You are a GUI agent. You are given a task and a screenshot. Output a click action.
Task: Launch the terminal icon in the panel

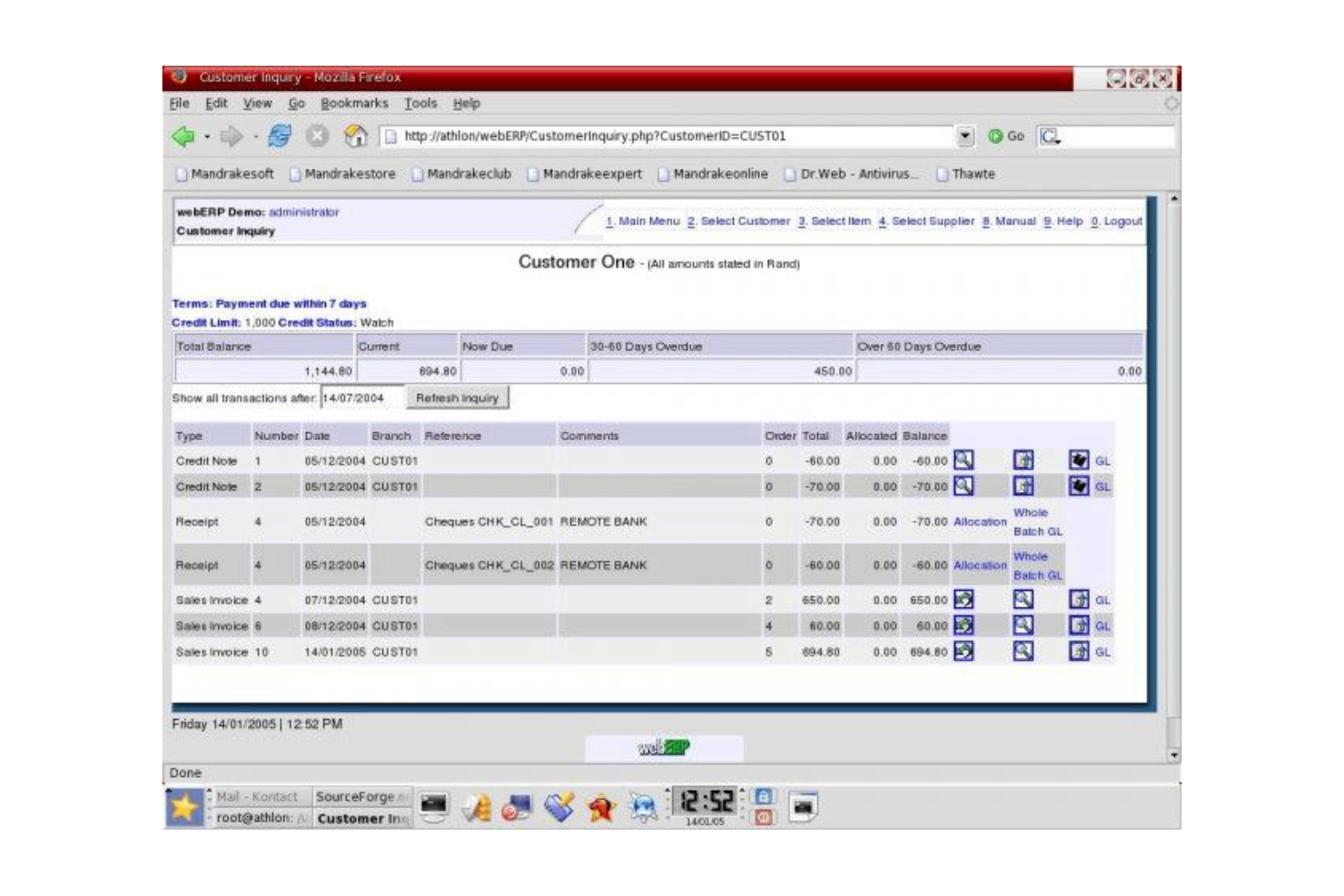tap(434, 806)
